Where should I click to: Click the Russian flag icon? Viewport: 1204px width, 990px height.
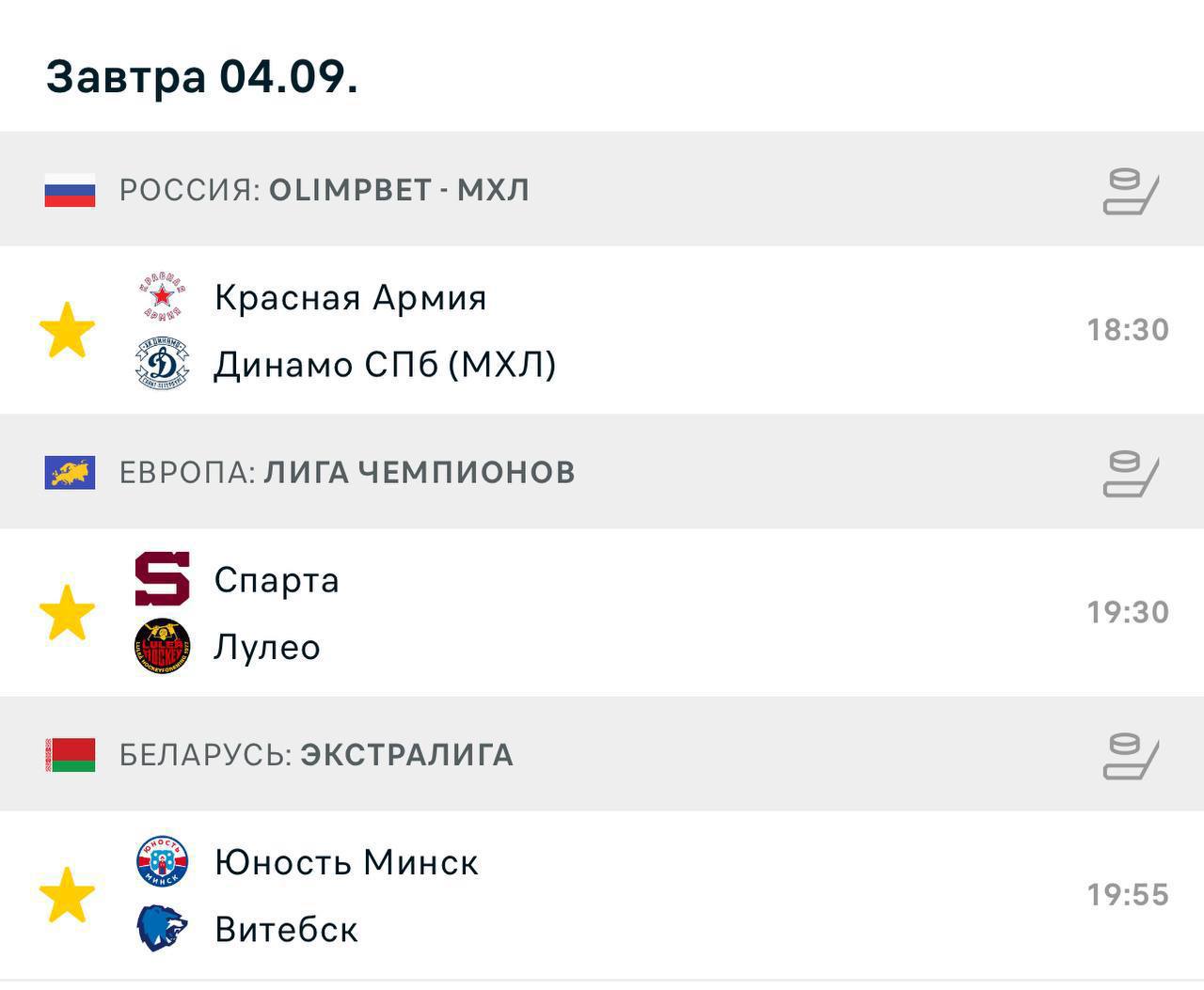click(70, 190)
